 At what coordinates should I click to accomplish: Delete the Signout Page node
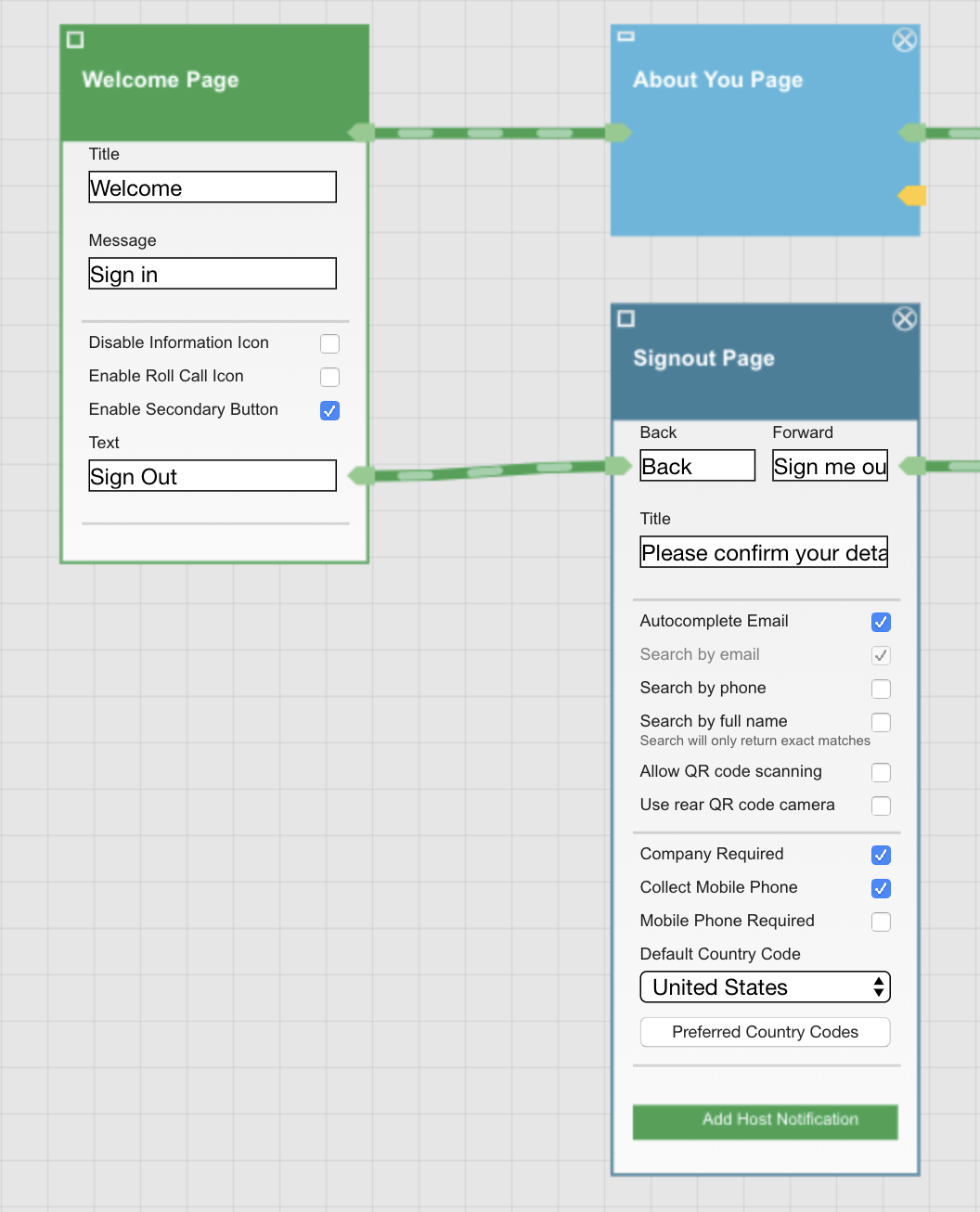coord(904,319)
